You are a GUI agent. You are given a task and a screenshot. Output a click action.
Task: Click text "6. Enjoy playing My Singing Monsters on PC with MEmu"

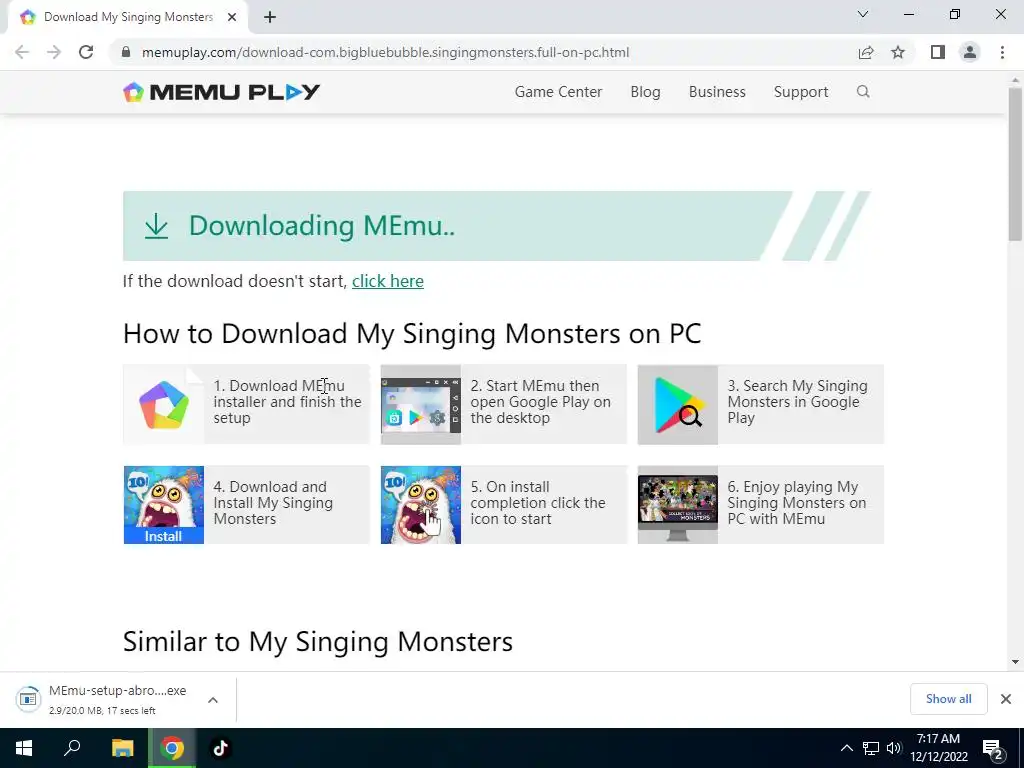click(x=797, y=503)
